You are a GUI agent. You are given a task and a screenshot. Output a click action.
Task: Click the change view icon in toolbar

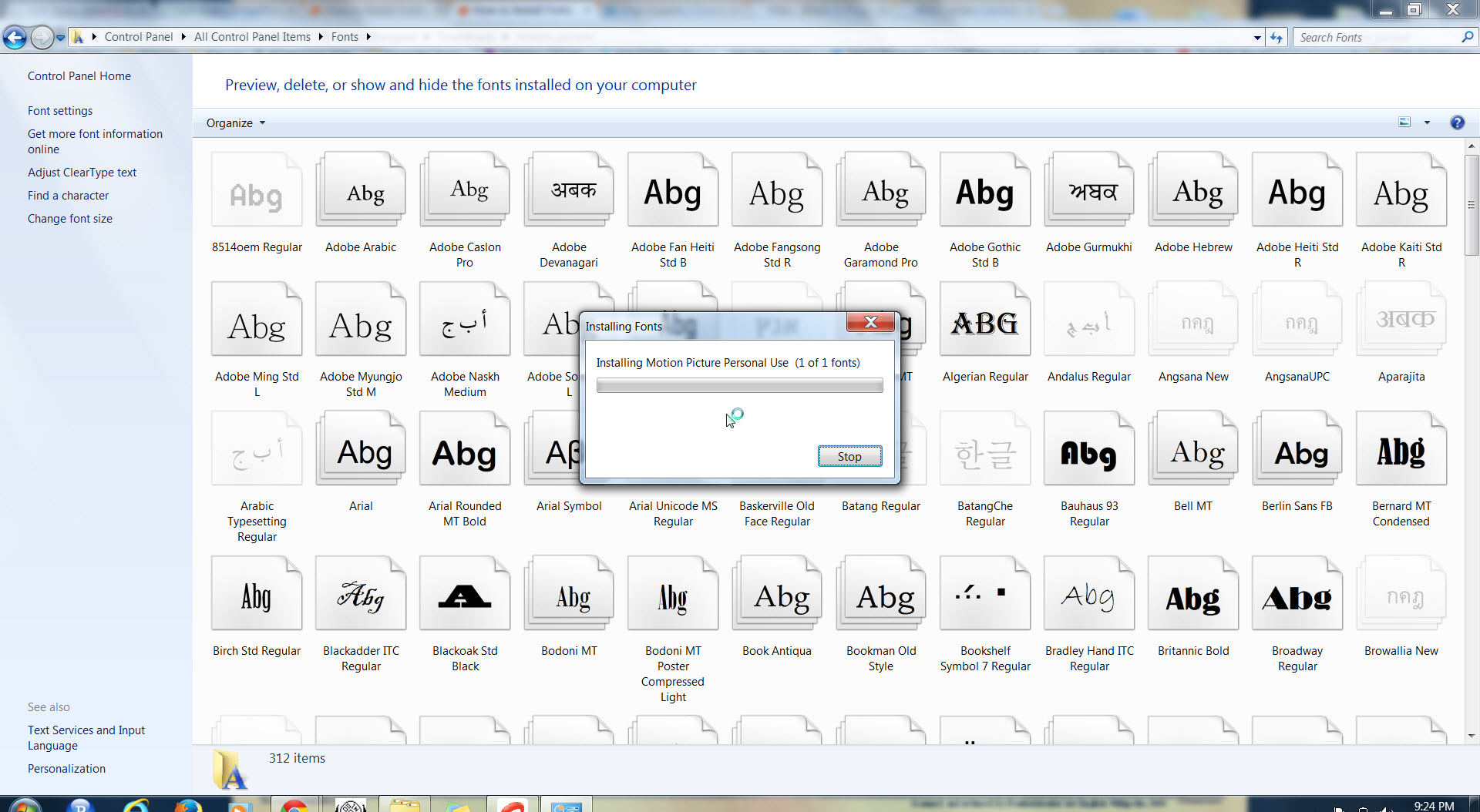point(1404,122)
